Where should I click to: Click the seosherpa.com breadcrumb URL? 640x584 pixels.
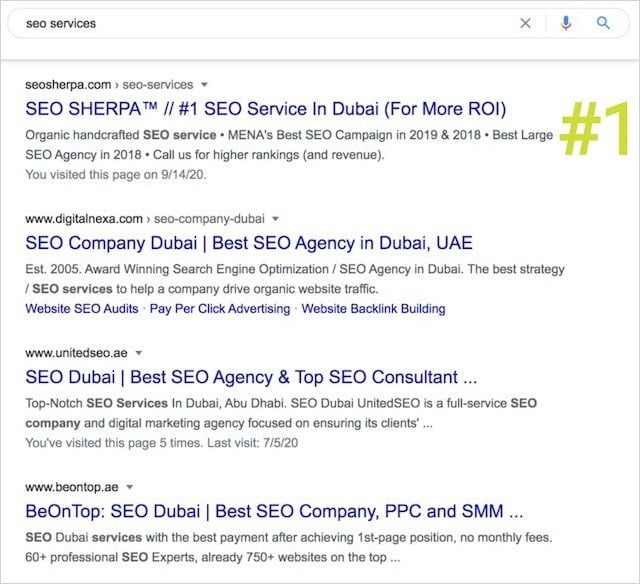[x=110, y=86]
